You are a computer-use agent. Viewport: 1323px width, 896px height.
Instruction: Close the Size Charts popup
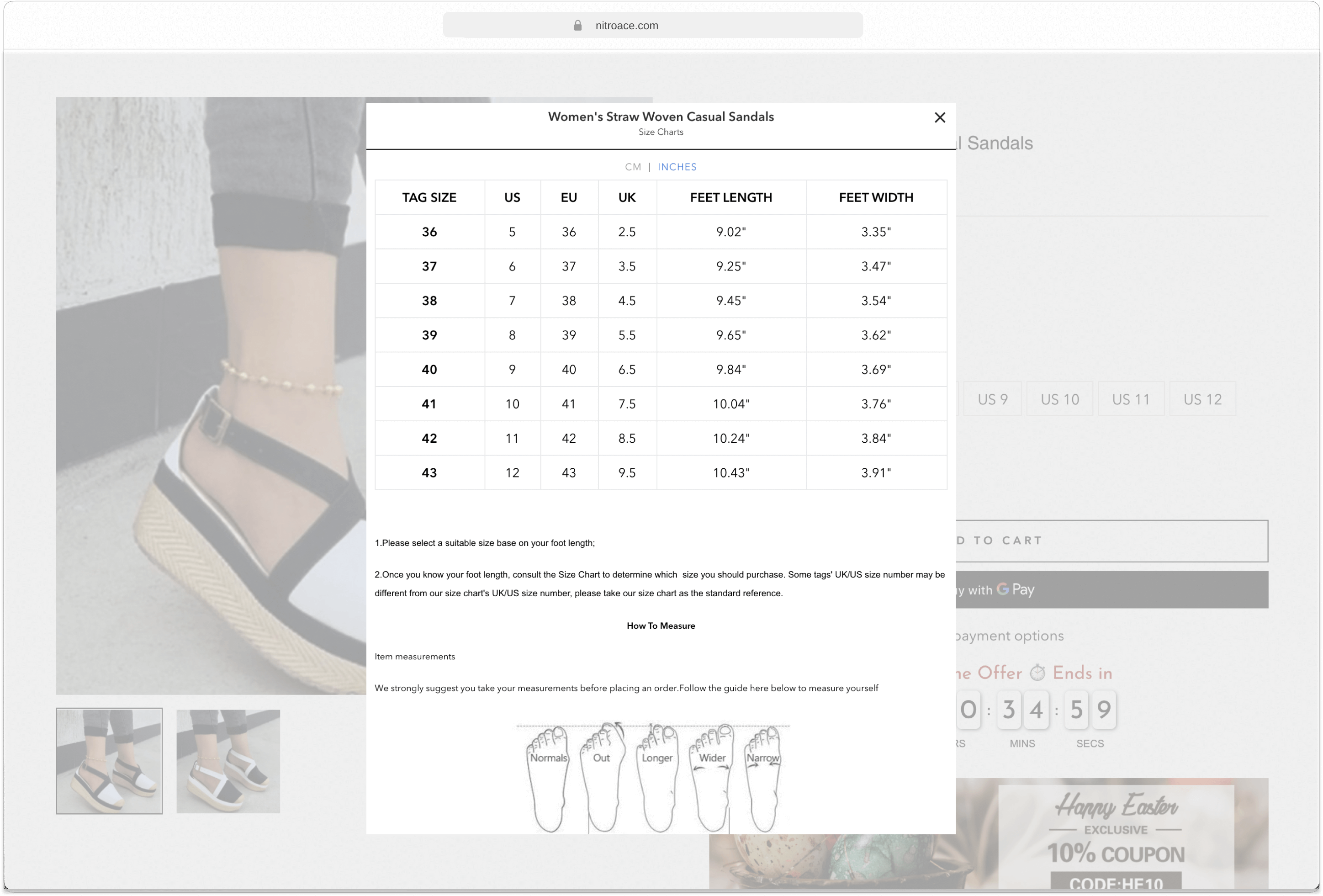coord(940,117)
